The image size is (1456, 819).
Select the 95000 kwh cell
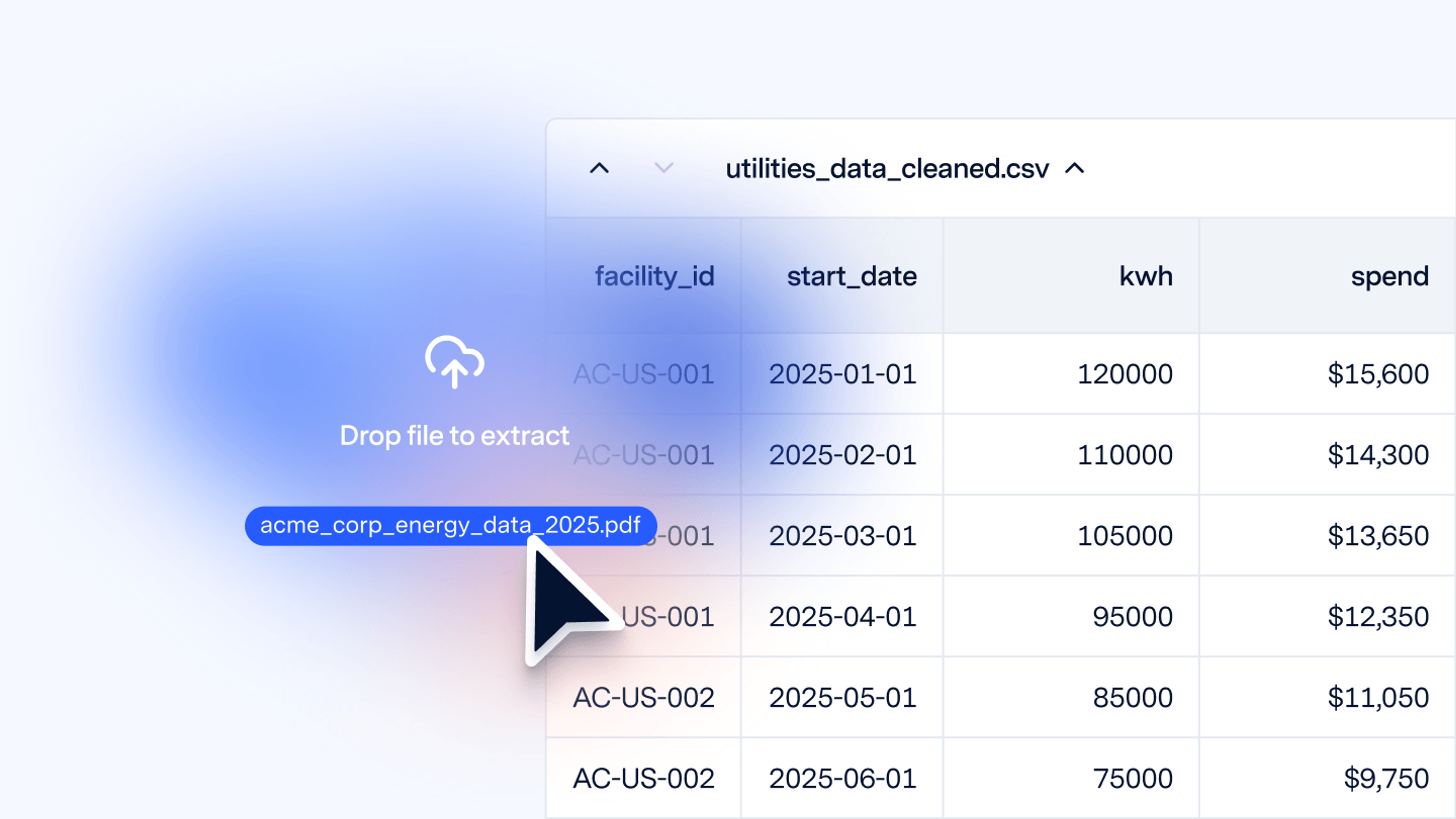coord(1071,616)
